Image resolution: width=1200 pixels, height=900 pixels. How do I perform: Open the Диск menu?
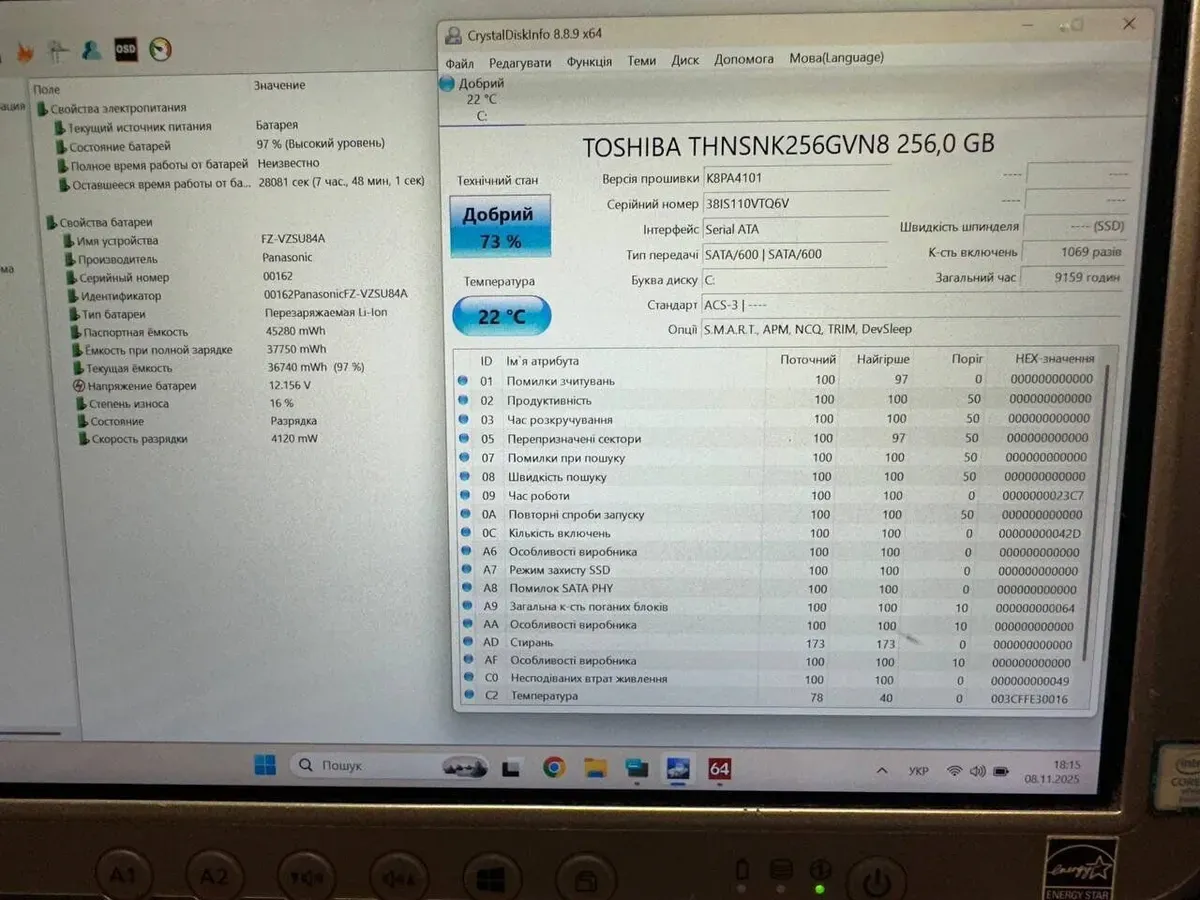[x=685, y=60]
